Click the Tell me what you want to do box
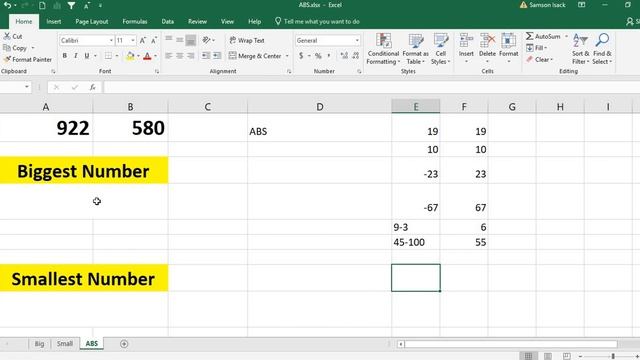 [x=317, y=22]
